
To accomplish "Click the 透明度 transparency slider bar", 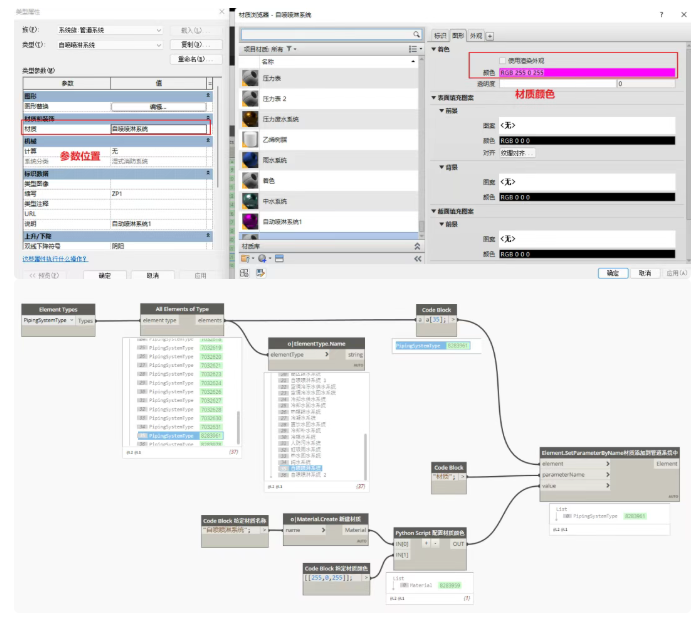I will 558,84.
